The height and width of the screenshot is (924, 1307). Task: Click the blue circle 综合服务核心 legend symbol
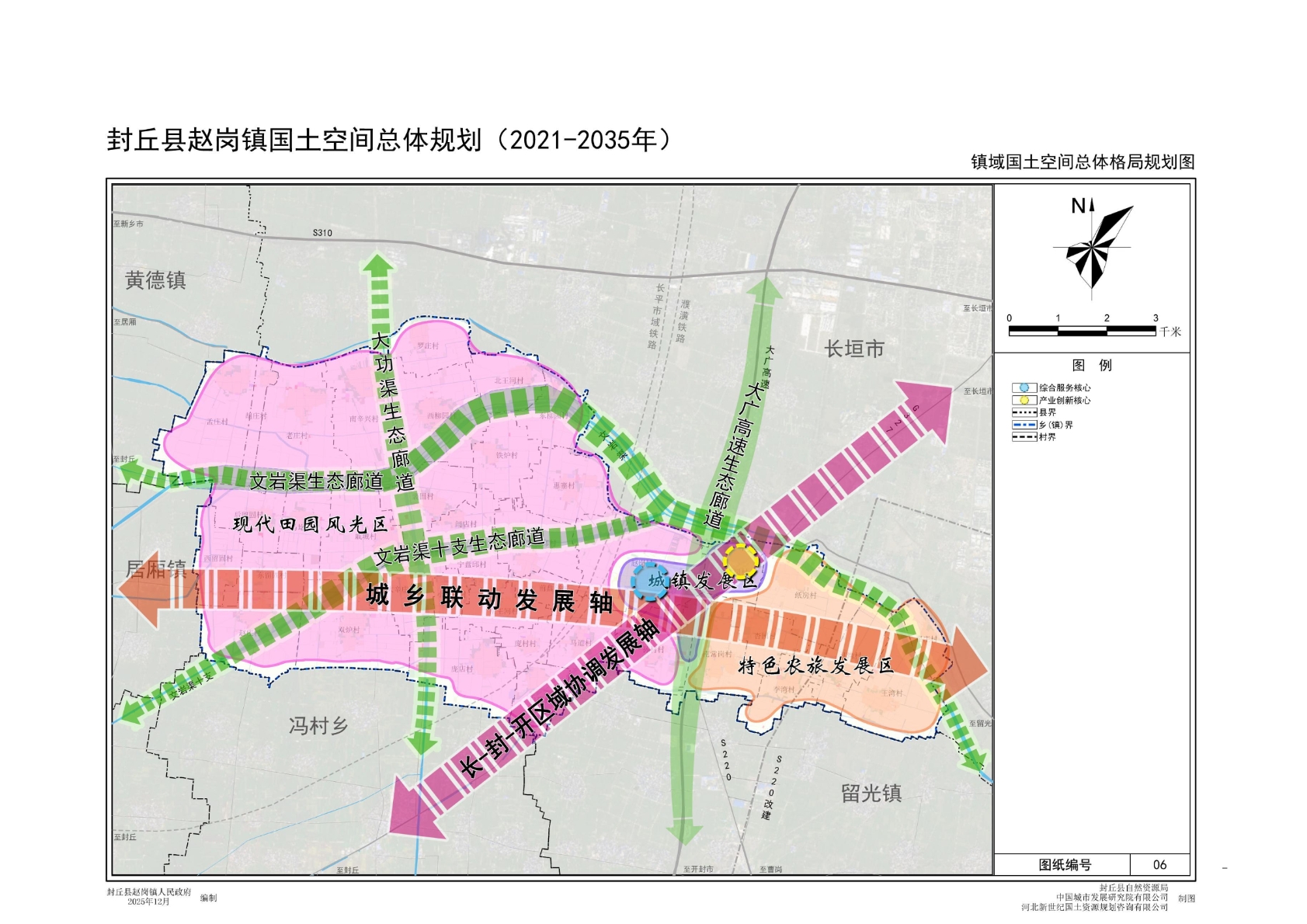click(x=1024, y=387)
